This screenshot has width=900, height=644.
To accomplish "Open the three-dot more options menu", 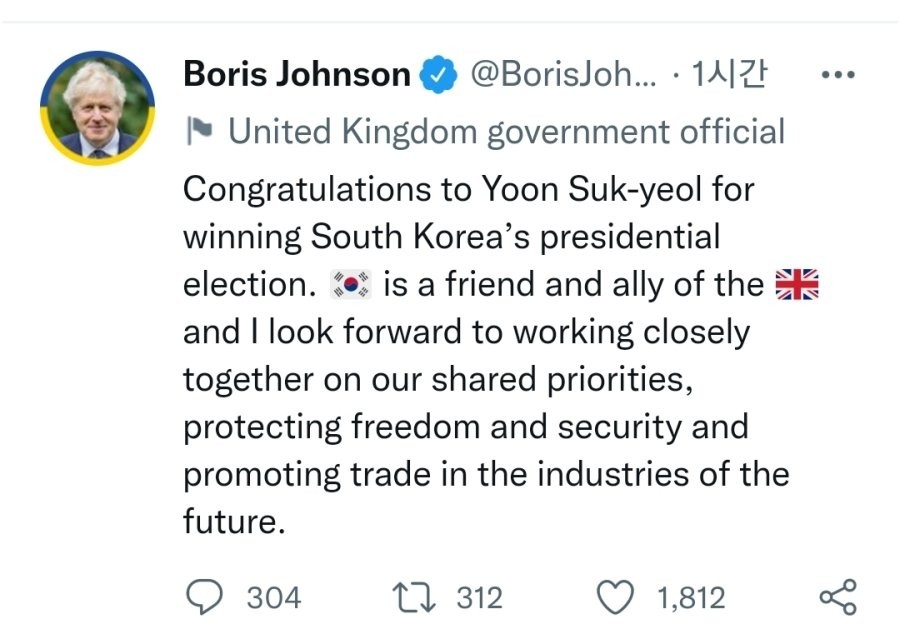I will pyautogui.click(x=838, y=75).
